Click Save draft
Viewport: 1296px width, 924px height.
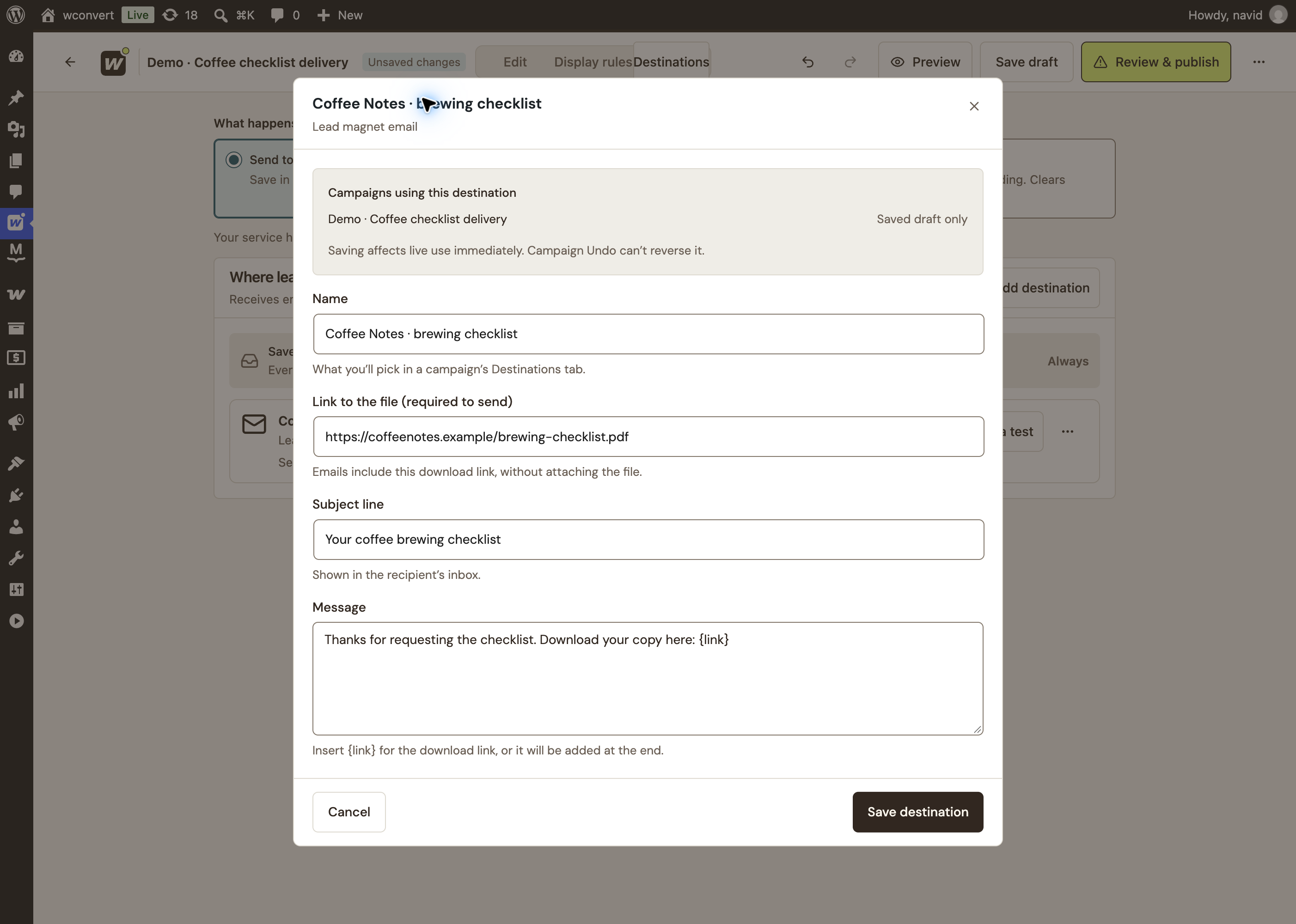1027,62
